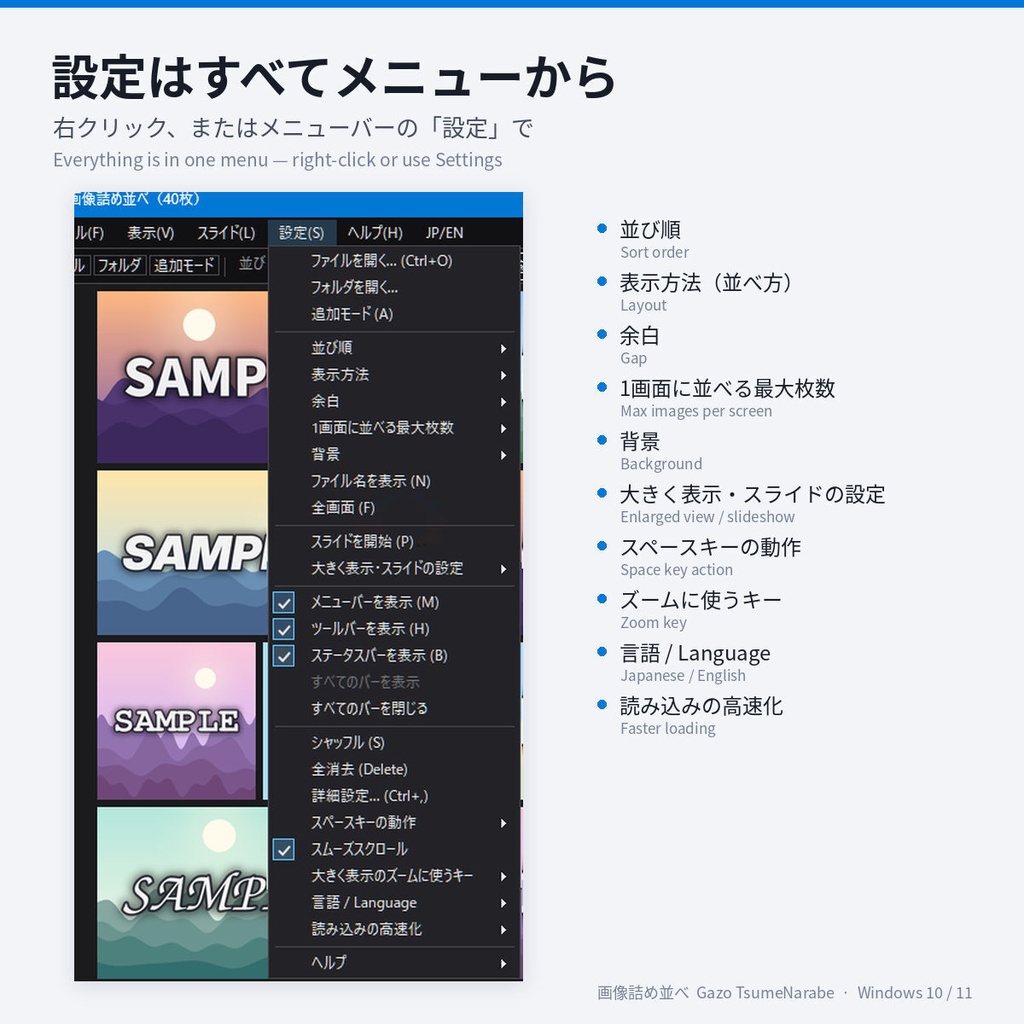This screenshot has height=1024, width=1024.
Task: Expand スペースキーの動作 submenu
Action: pos(394,823)
